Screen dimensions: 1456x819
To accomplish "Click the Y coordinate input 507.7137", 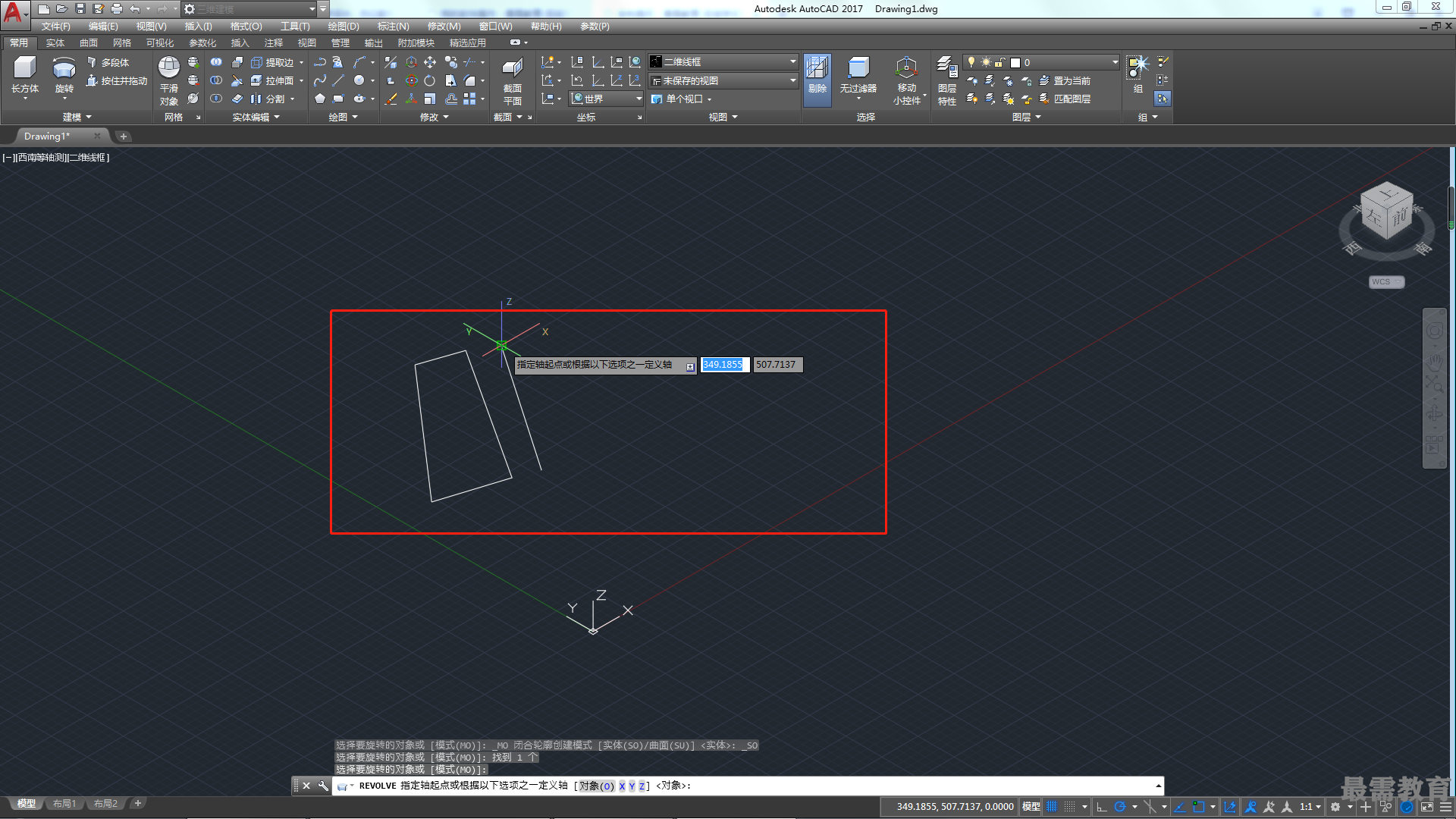I will [777, 365].
